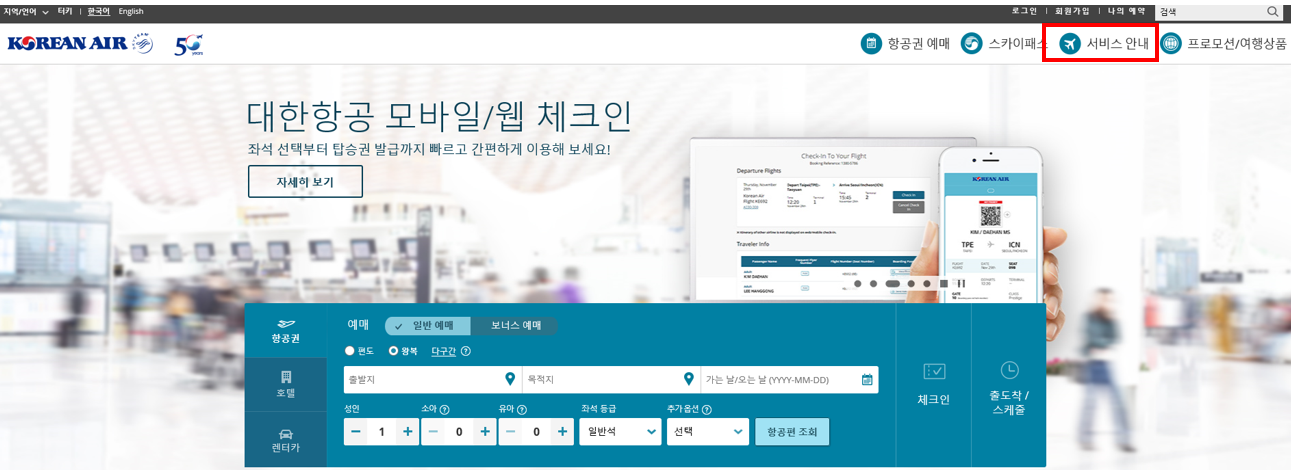Switch language to English
The width and height of the screenshot is (1291, 476).
(x=131, y=11)
